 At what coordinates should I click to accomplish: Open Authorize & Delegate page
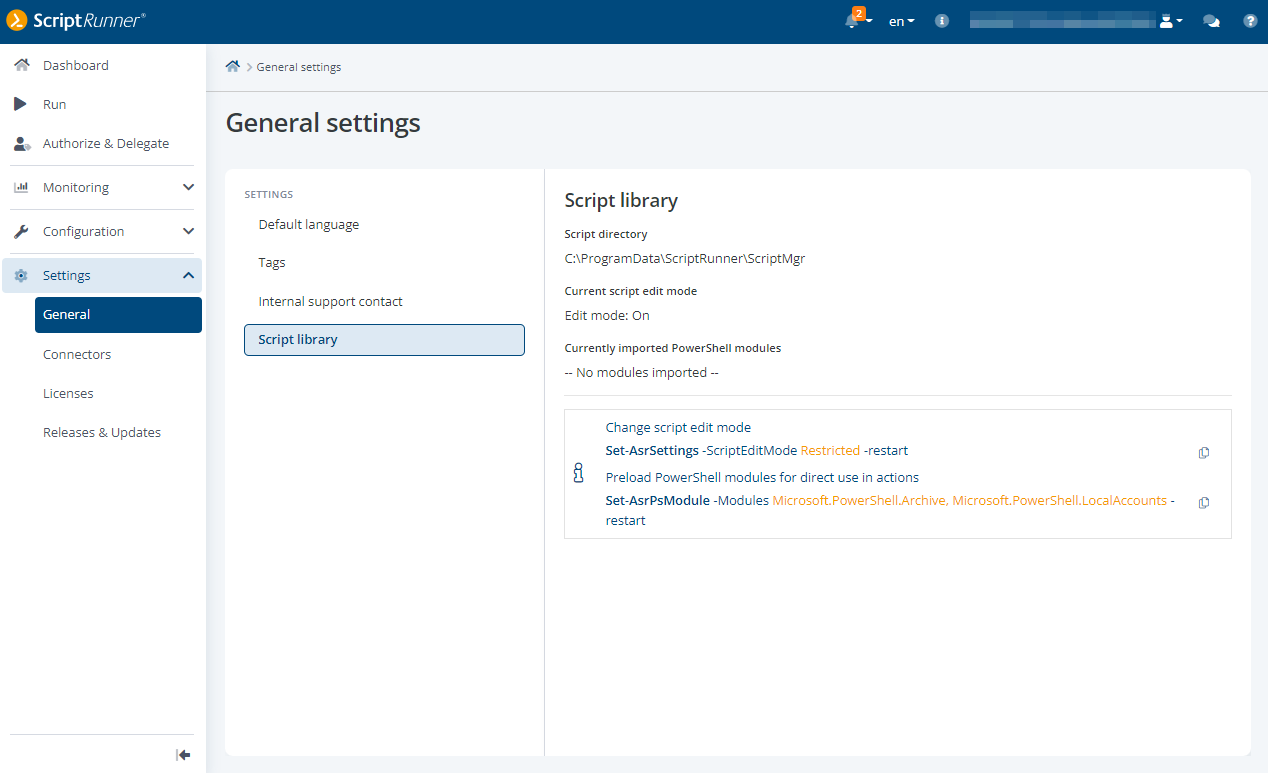coord(105,143)
